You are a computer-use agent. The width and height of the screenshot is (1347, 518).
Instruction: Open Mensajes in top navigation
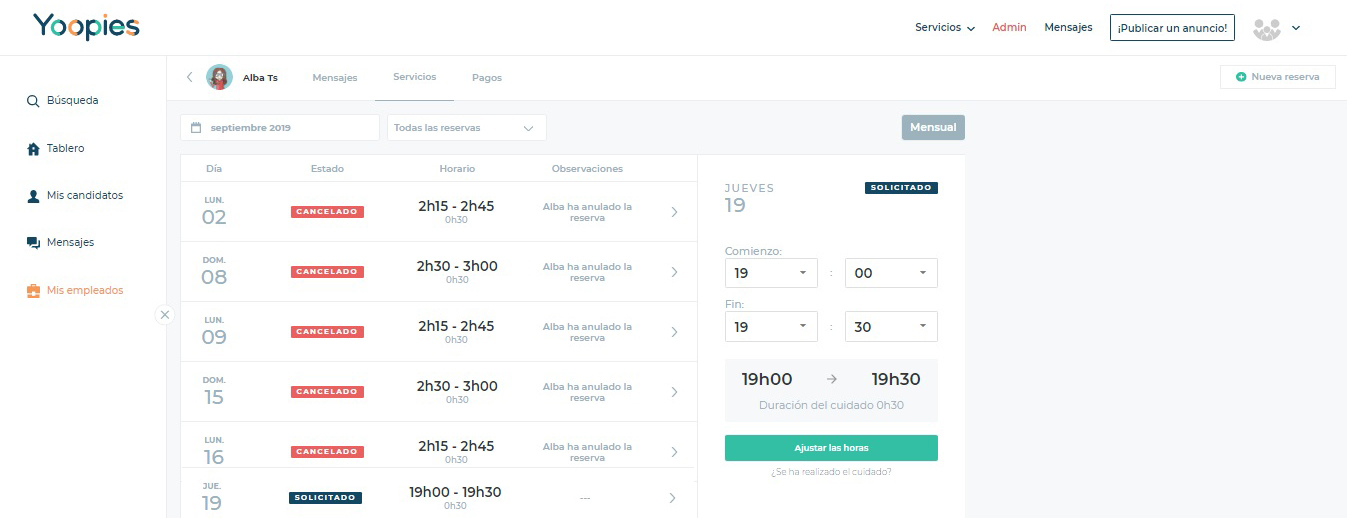click(x=1068, y=28)
